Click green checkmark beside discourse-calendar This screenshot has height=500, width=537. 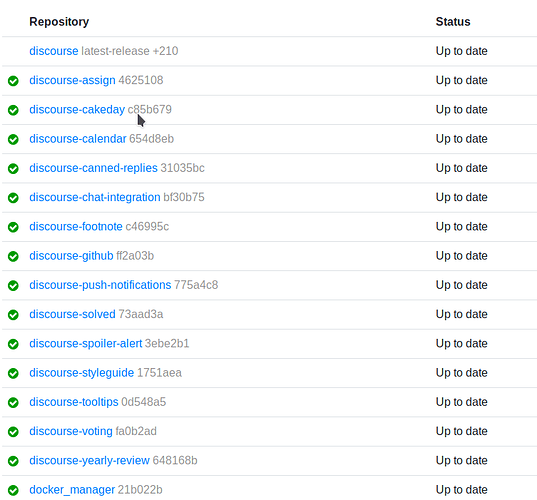click(x=13, y=139)
